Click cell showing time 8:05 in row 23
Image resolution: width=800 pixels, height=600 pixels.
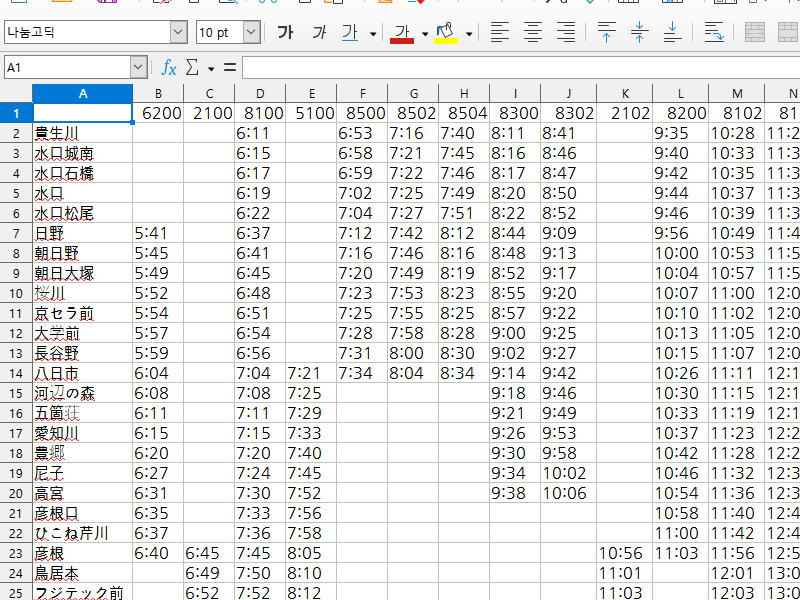311,554
